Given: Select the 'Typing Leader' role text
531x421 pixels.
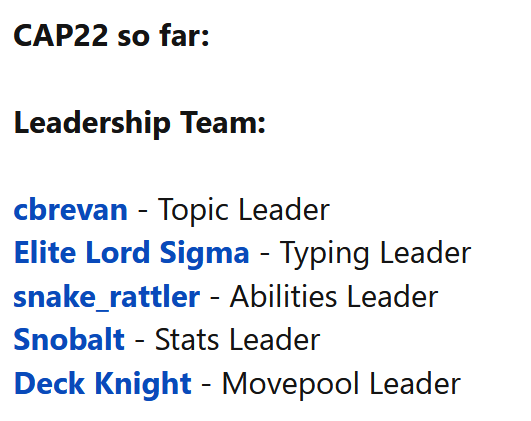Looking at the screenshot, I should [x=376, y=254].
